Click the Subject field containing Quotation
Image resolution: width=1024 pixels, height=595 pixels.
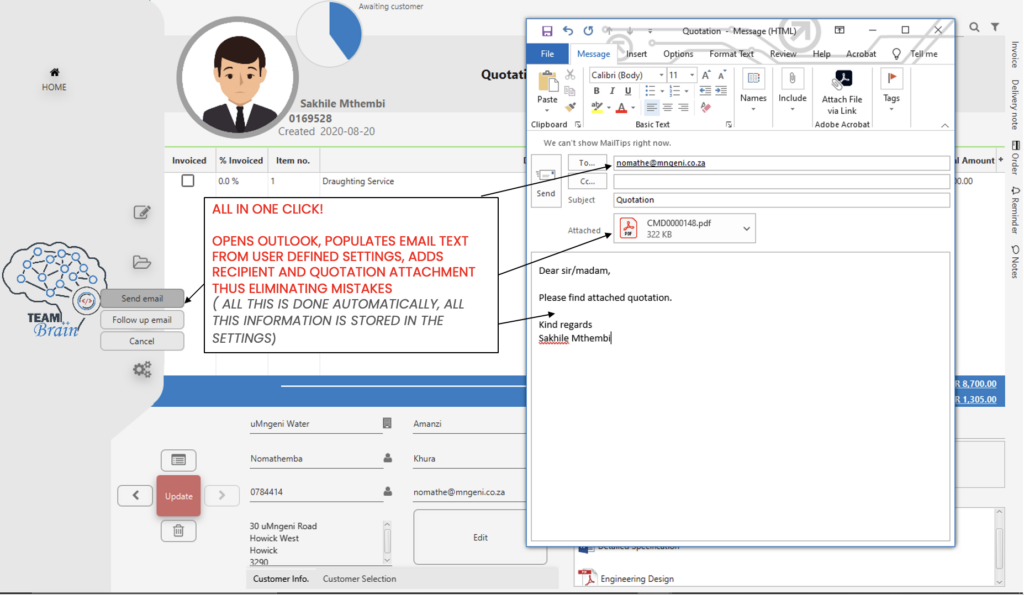click(x=781, y=200)
